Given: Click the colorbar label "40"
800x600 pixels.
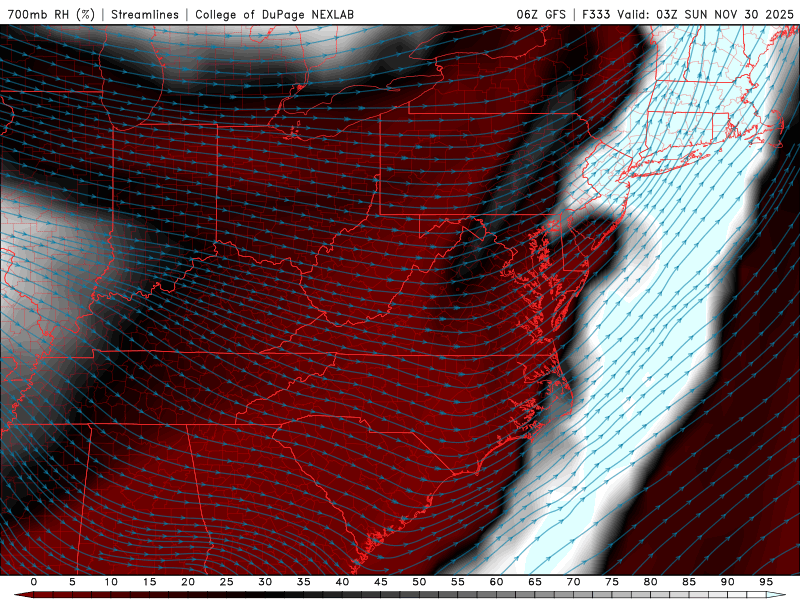Looking at the screenshot, I should [x=342, y=582].
